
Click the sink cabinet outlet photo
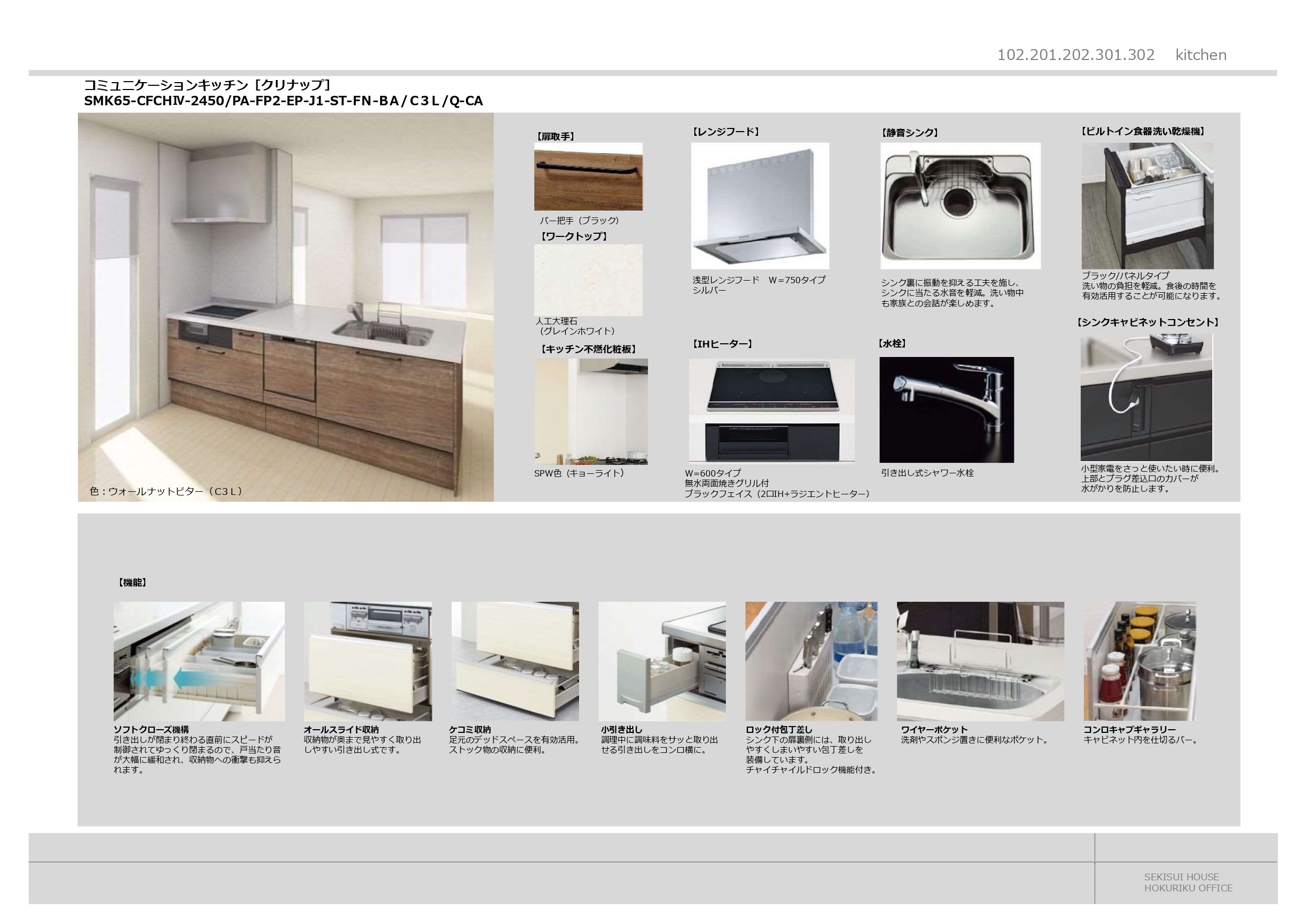(x=1146, y=397)
